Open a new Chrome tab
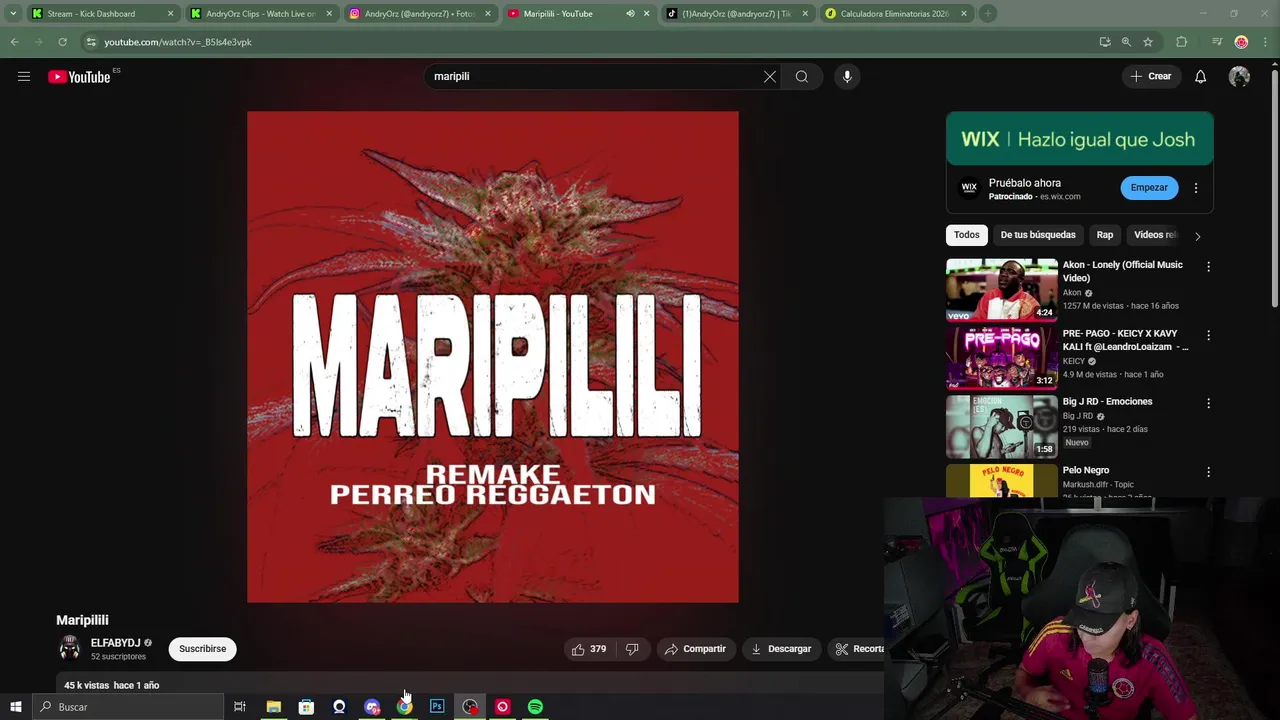The image size is (1280, 720). coord(987,14)
